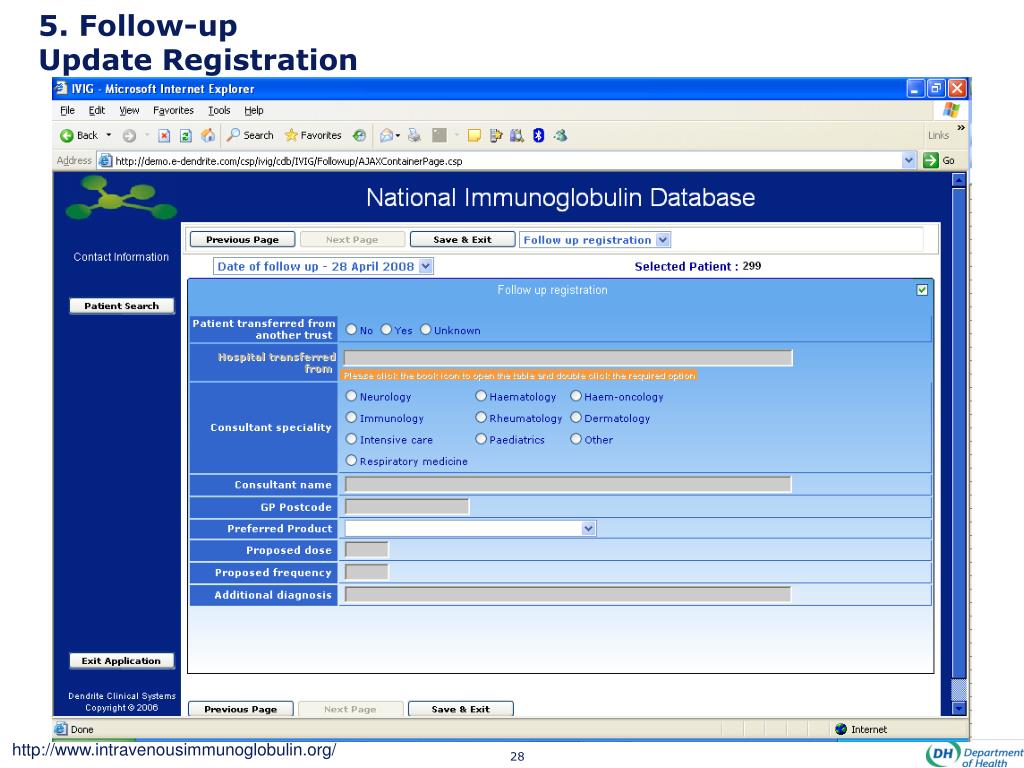Click the green Go arrow button
This screenshot has height=768, width=1024.
click(x=931, y=160)
